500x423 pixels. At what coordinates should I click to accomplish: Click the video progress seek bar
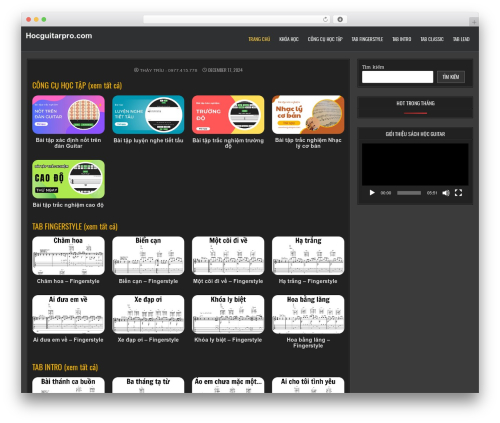click(409, 193)
